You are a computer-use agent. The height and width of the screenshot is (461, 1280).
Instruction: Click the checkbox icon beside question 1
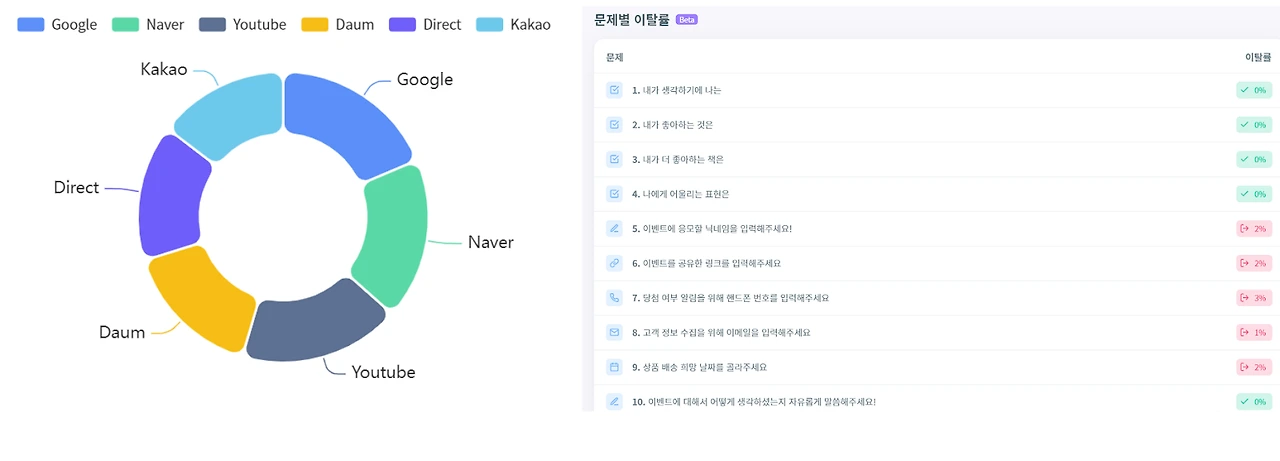(614, 90)
